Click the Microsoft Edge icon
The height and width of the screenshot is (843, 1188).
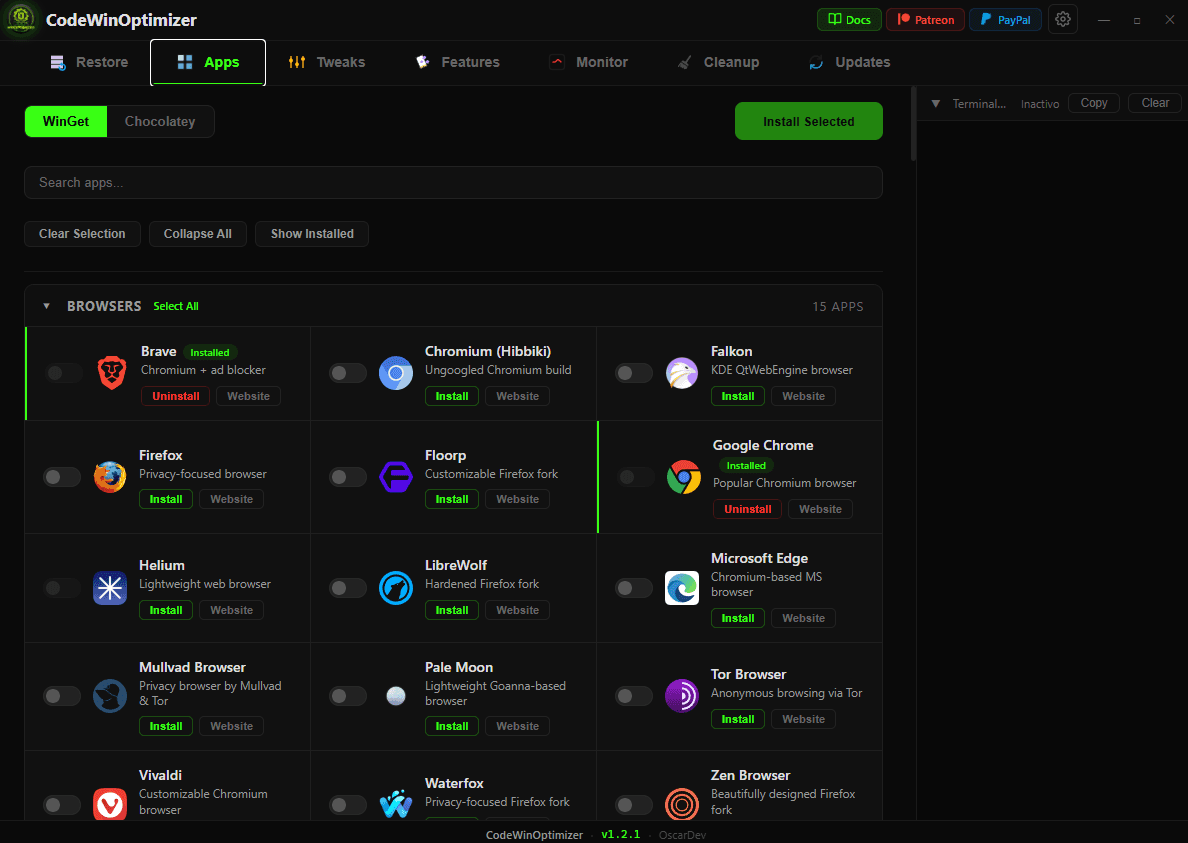[x=682, y=588]
